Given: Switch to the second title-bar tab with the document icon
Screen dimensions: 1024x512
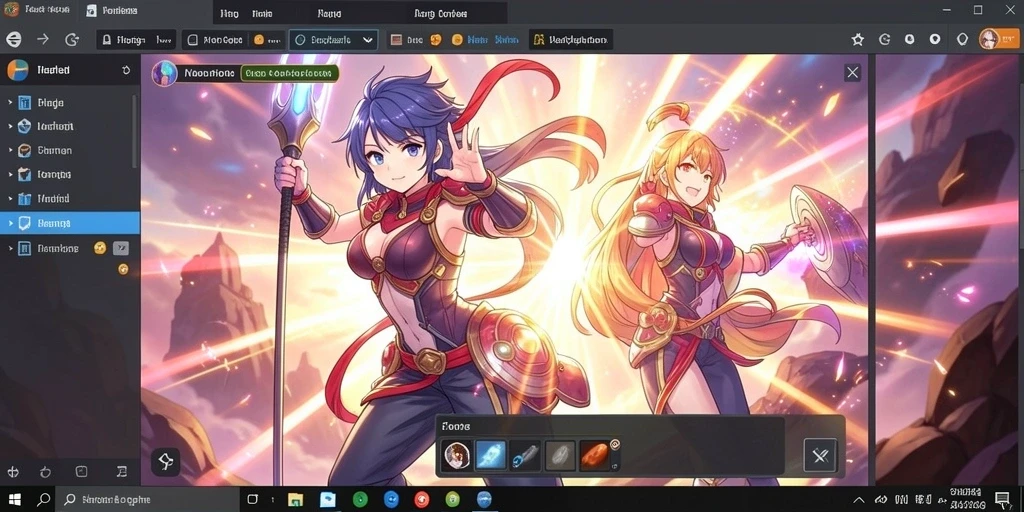Looking at the screenshot, I should pos(112,11).
